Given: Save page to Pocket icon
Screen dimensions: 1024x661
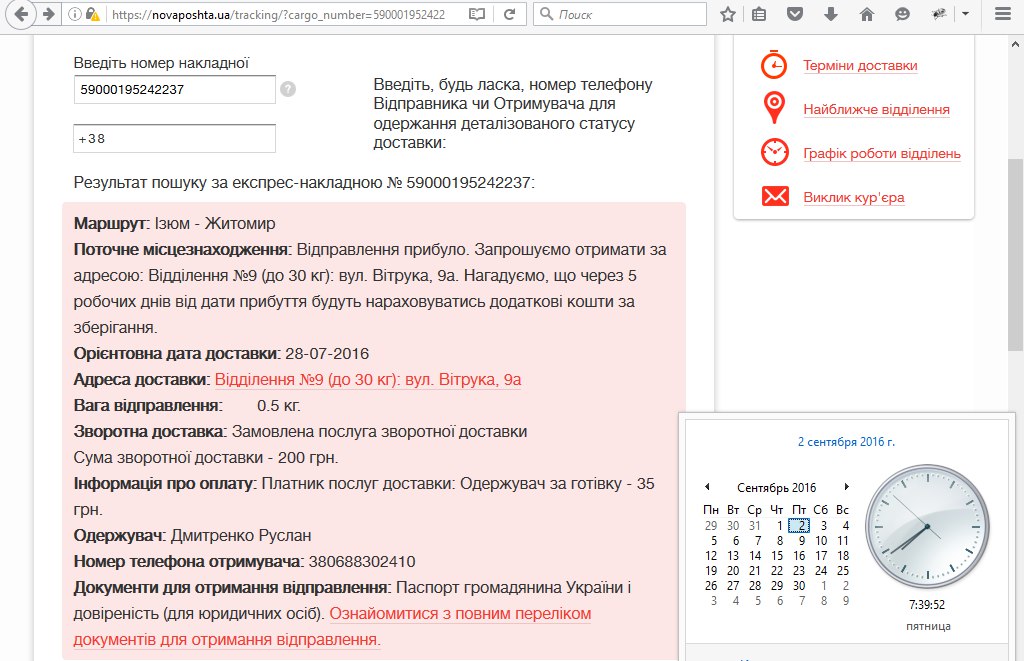Looking at the screenshot, I should pos(795,14).
